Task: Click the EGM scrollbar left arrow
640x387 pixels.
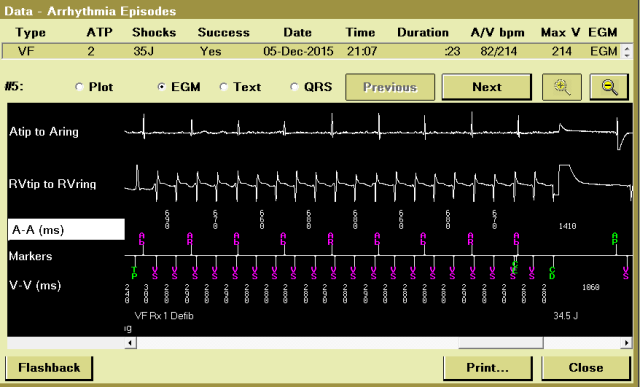Action: tap(130, 343)
